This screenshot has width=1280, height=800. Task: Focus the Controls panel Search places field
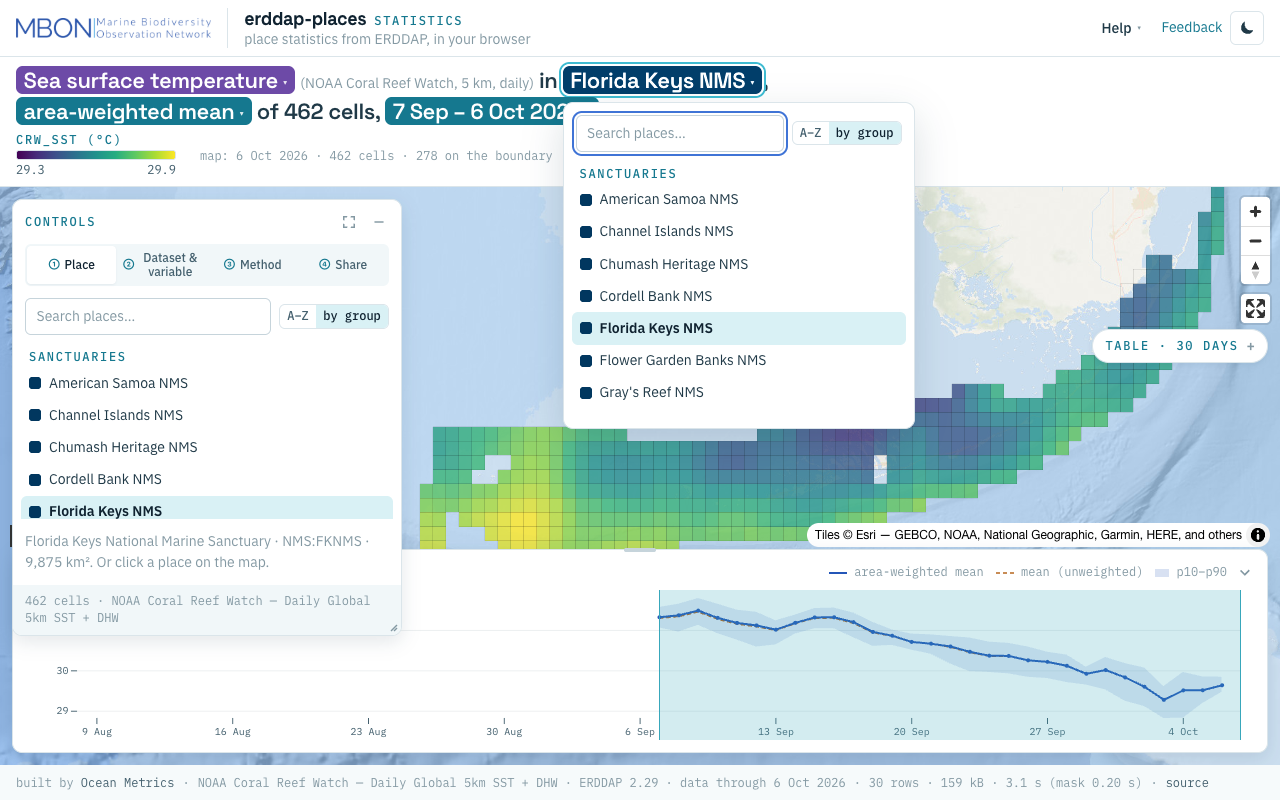click(x=148, y=316)
